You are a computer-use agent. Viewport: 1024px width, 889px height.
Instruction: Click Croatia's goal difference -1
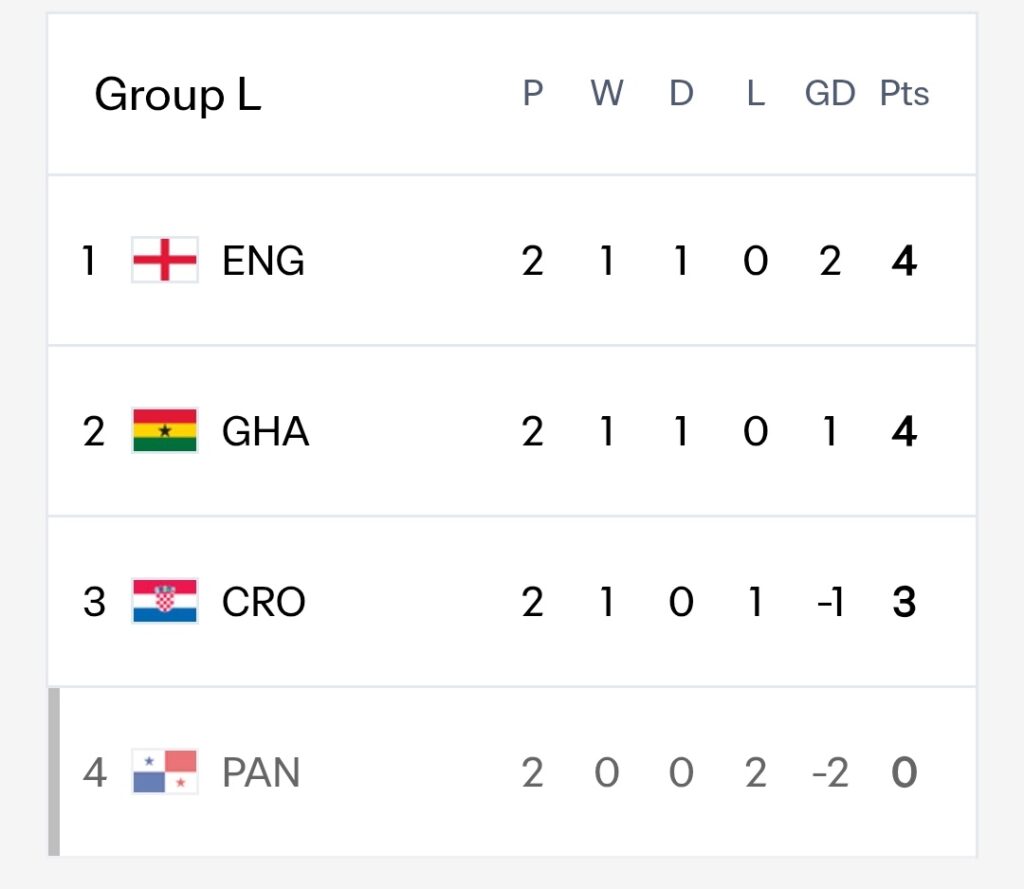830,602
